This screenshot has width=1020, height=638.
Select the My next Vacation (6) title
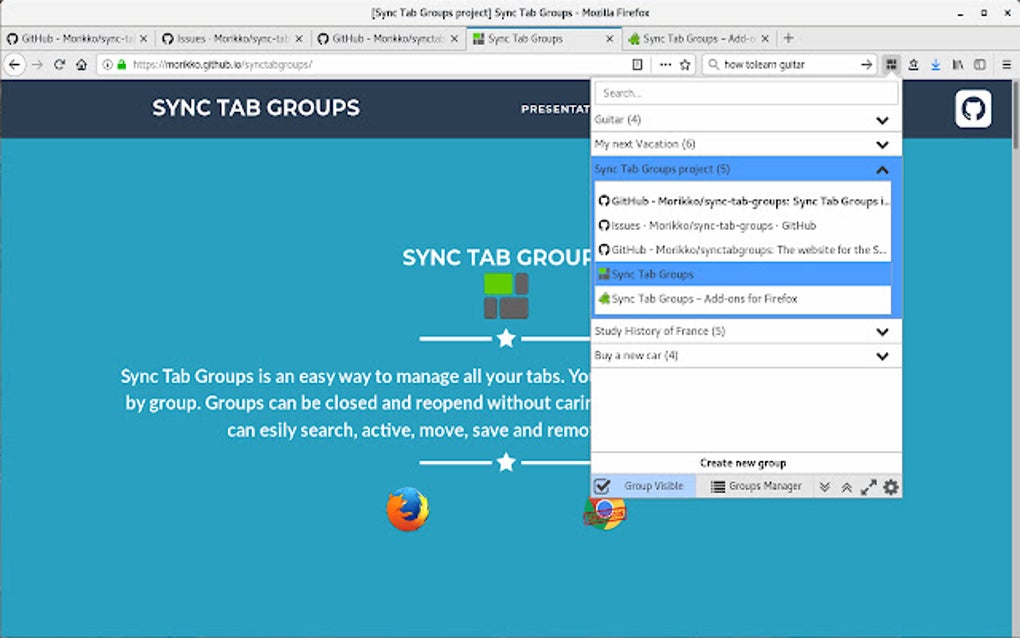(x=645, y=144)
